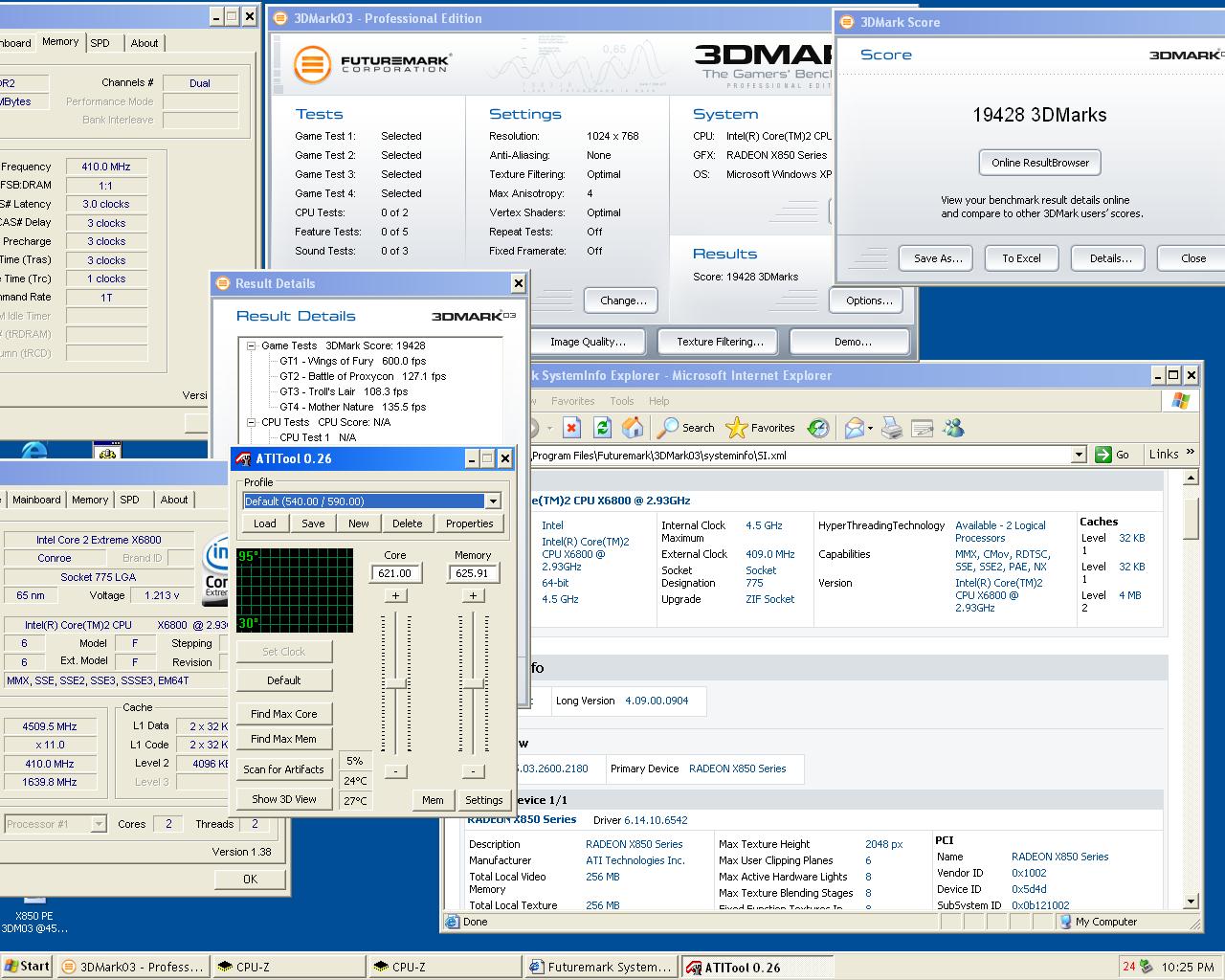Image resolution: width=1225 pixels, height=980 pixels.
Task: Click Find Max Core in ATITool
Action: point(284,714)
